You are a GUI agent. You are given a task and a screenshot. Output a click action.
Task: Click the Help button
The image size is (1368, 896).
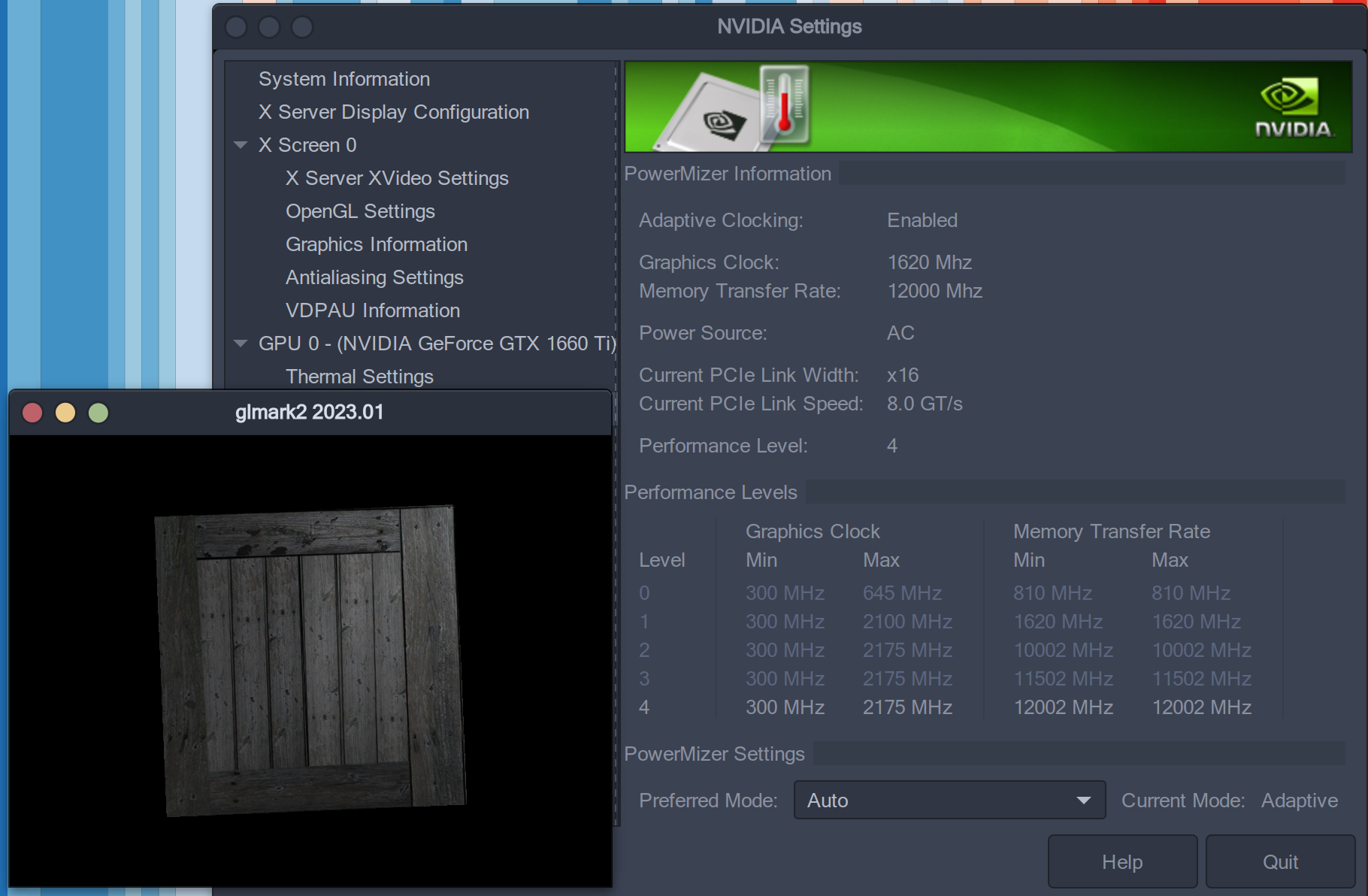pos(1122,861)
